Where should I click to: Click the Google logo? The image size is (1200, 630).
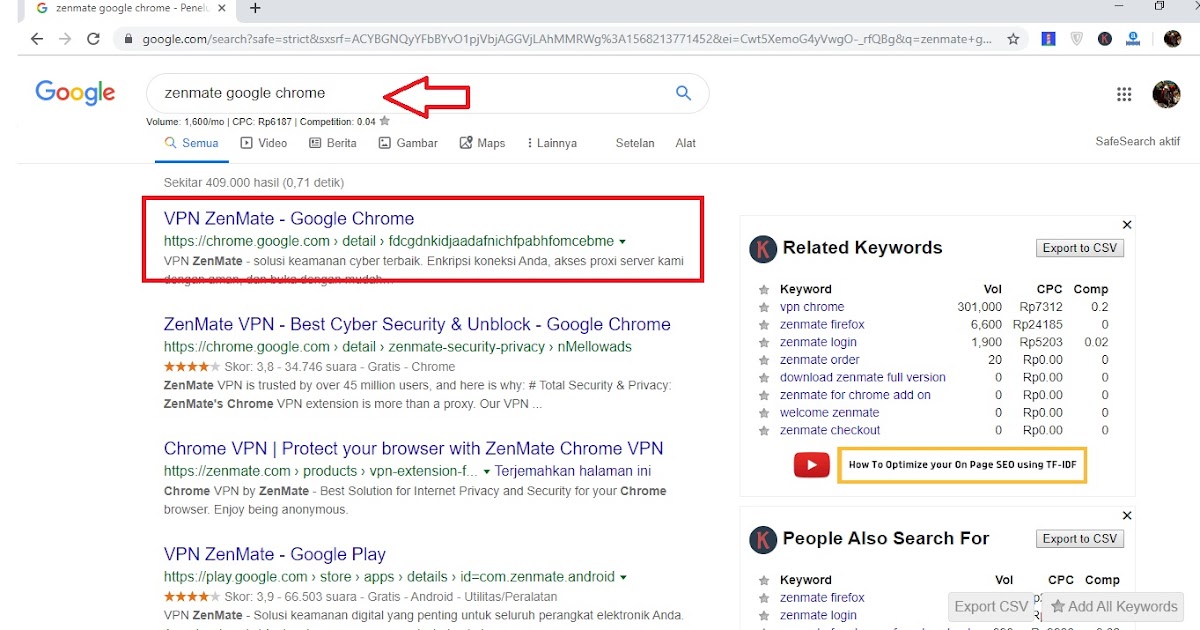click(x=75, y=93)
